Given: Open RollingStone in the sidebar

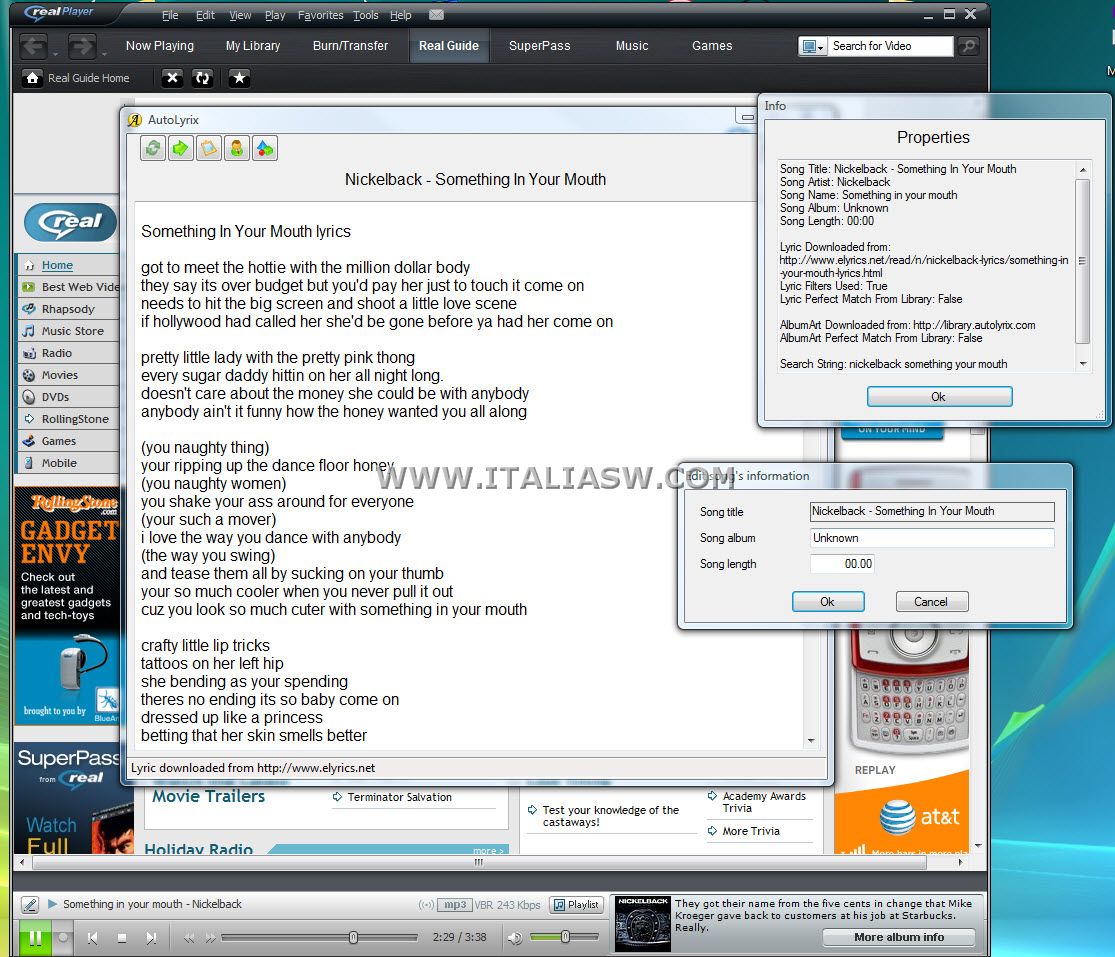Looking at the screenshot, I should [75, 419].
